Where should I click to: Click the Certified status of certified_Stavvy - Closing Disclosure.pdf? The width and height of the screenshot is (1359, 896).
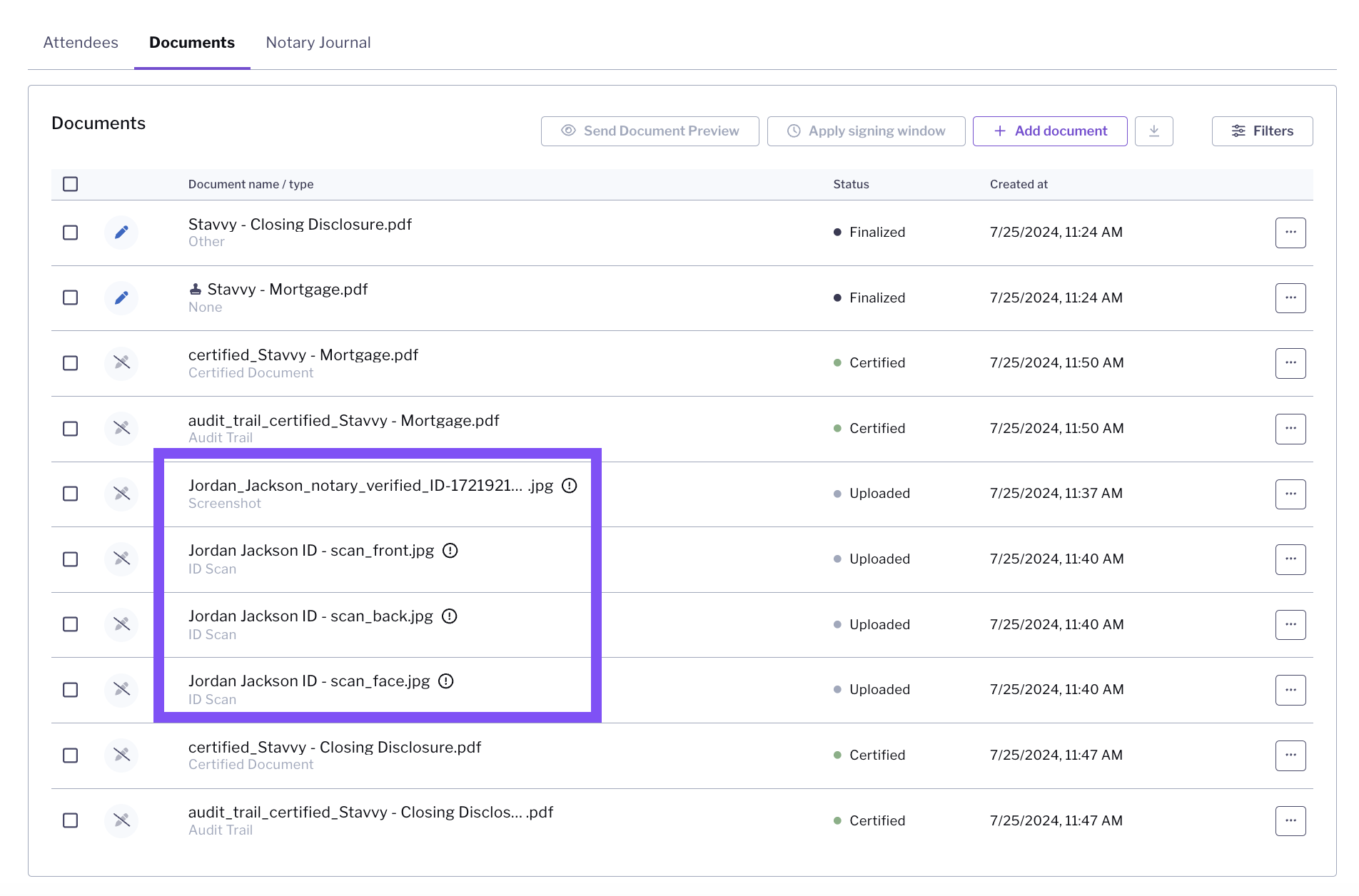tap(869, 755)
